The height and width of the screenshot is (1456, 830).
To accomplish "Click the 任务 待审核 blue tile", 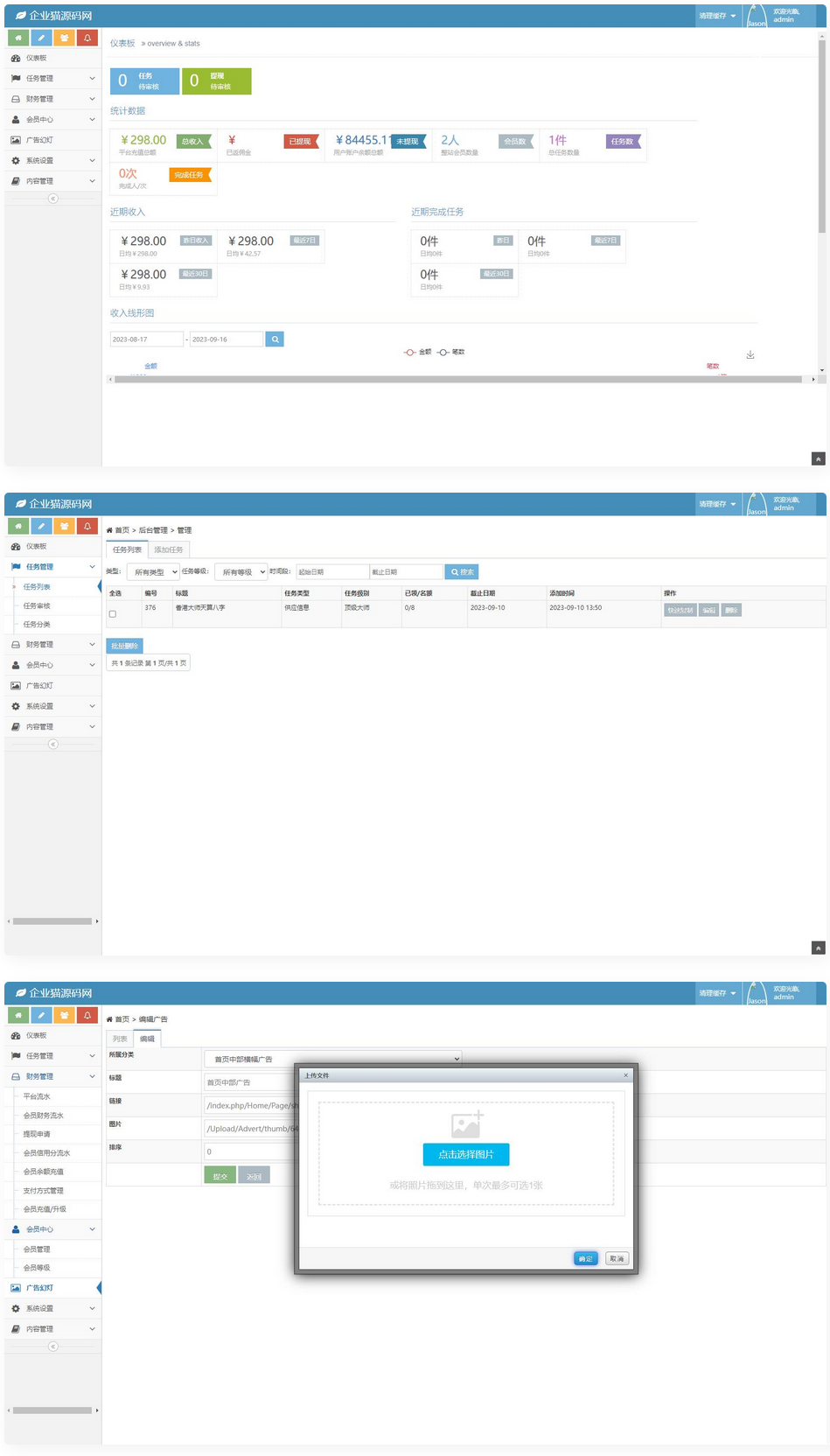I will click(144, 80).
